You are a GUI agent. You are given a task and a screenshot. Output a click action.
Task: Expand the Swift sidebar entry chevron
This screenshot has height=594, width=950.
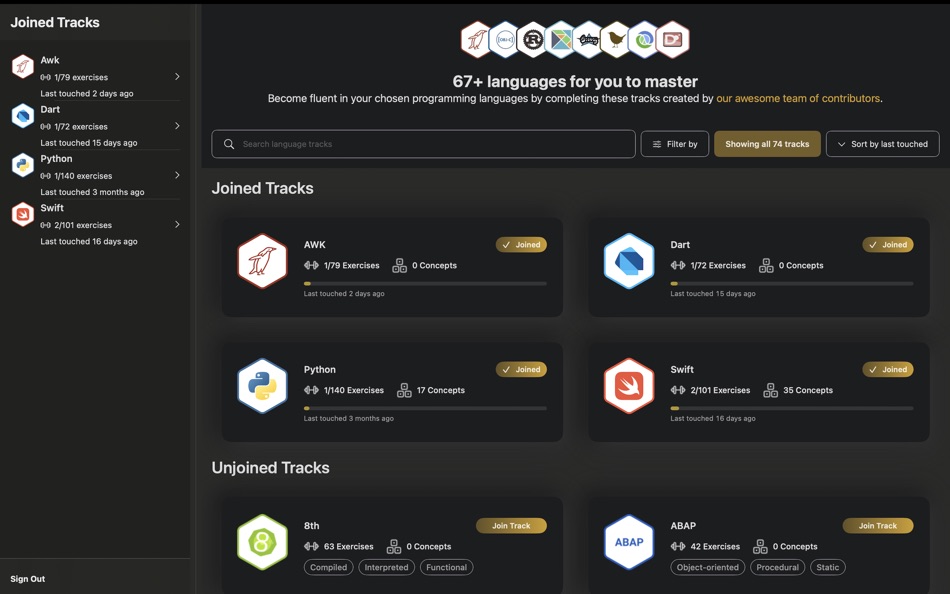(x=177, y=224)
